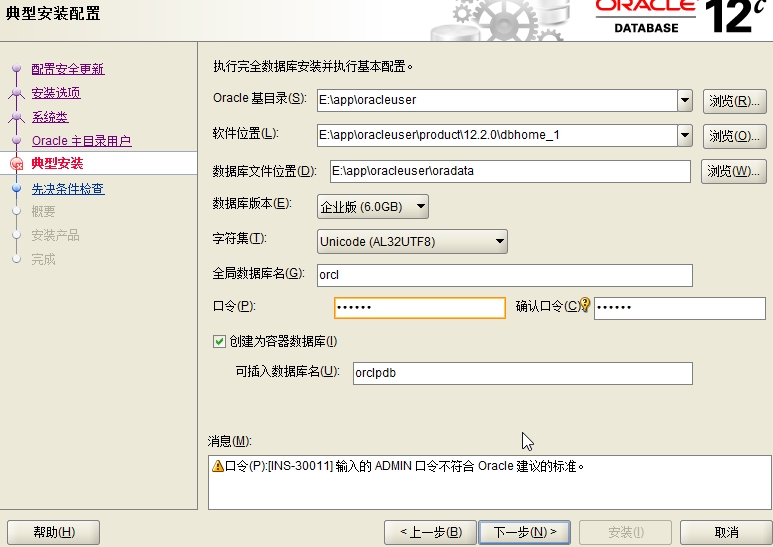Click the 可插入数据库名 orclpdb field

[x=523, y=373]
